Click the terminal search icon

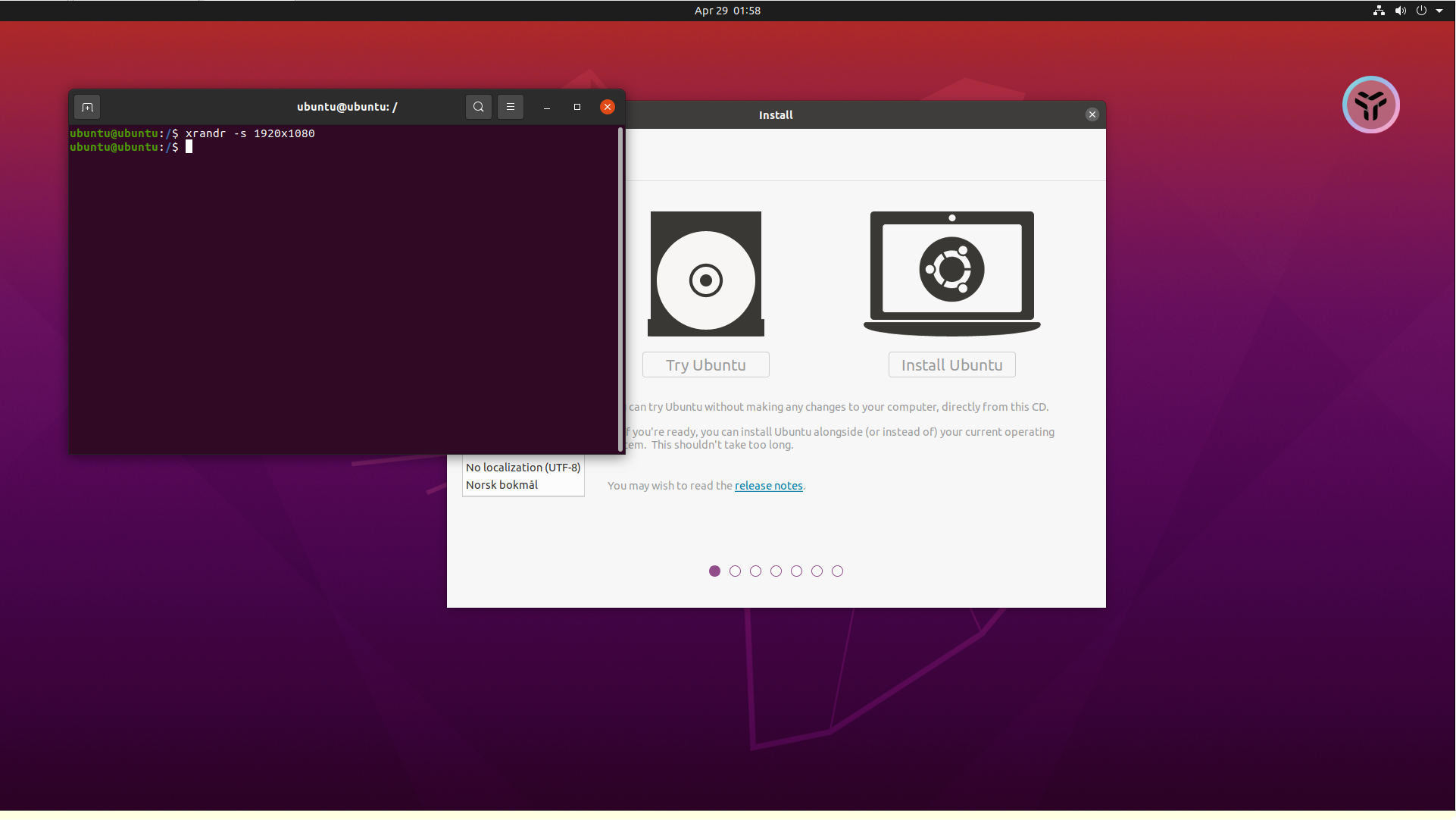coord(479,107)
